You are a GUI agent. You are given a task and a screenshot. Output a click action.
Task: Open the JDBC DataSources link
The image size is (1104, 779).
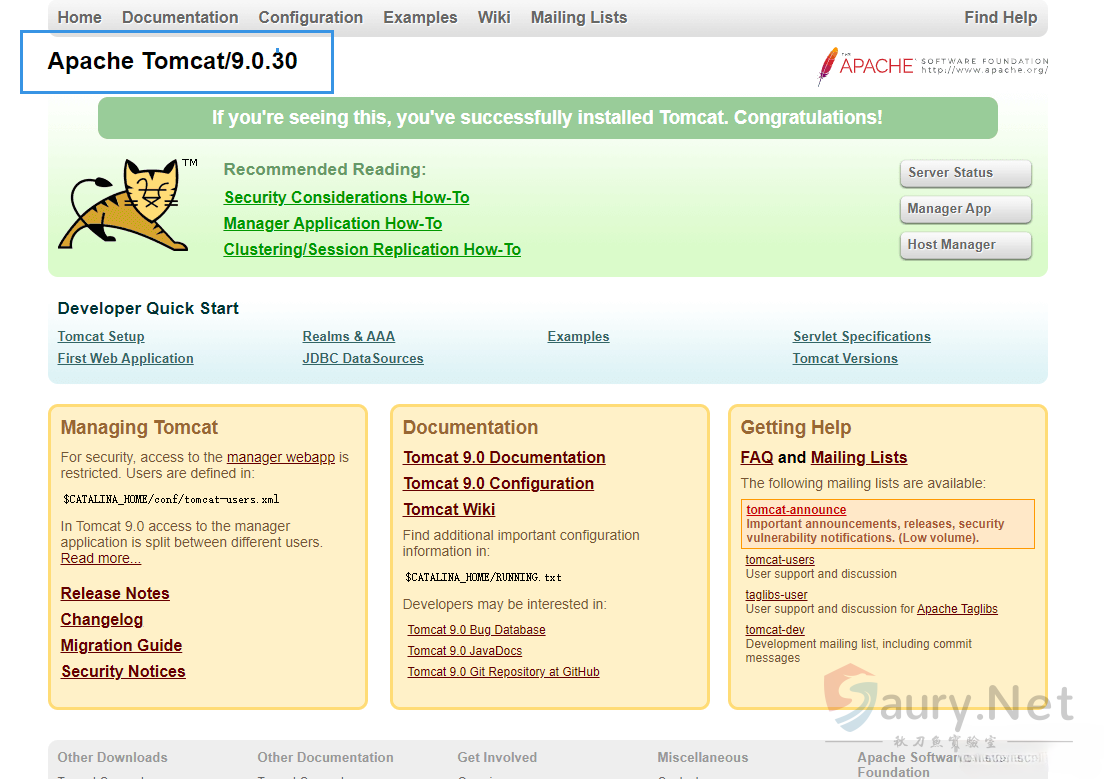point(363,359)
